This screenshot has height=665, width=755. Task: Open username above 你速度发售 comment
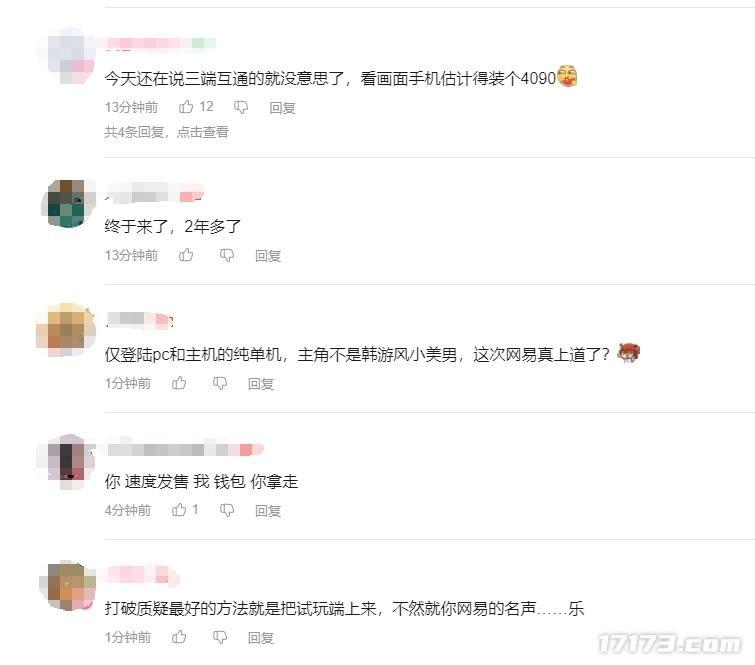pos(185,450)
